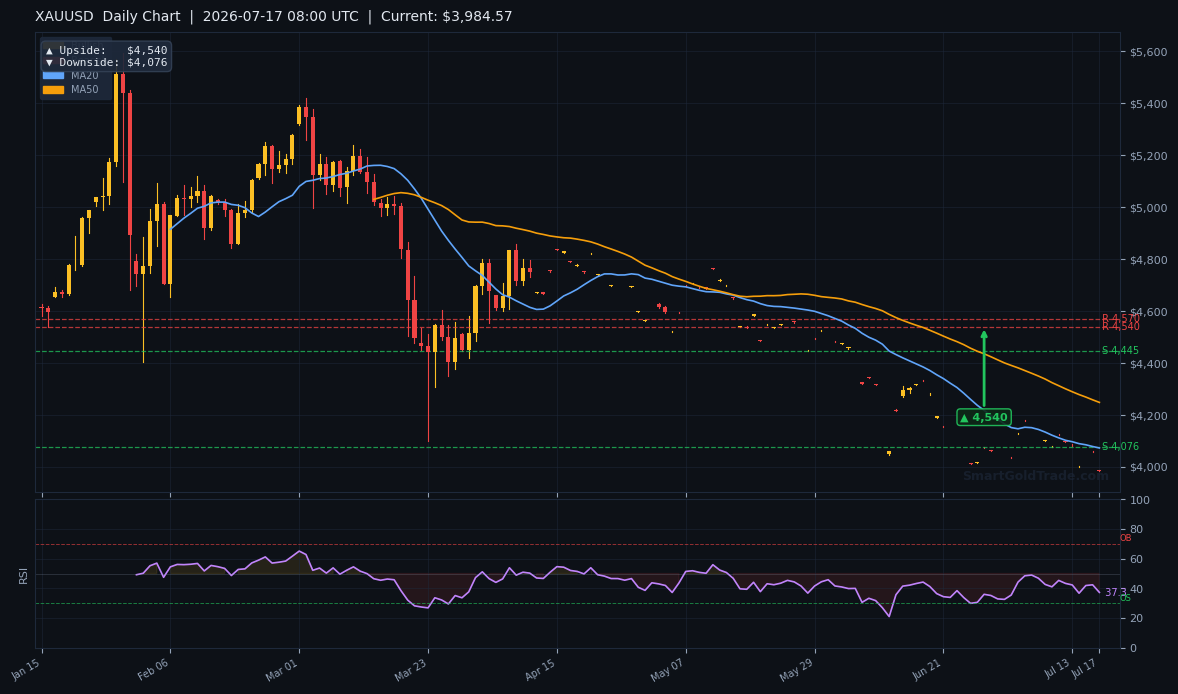Click the MA20 blue legend swatch
The height and width of the screenshot is (694, 1178).
[x=53, y=76]
